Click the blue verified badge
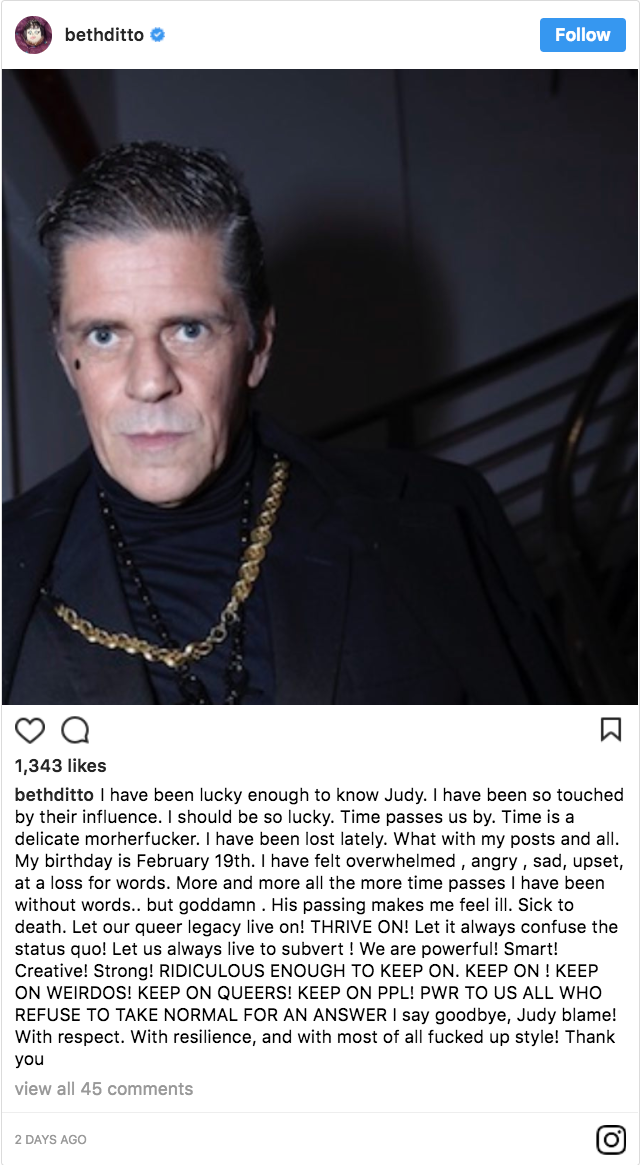Viewport: 641px width, 1165px height. pos(157,35)
